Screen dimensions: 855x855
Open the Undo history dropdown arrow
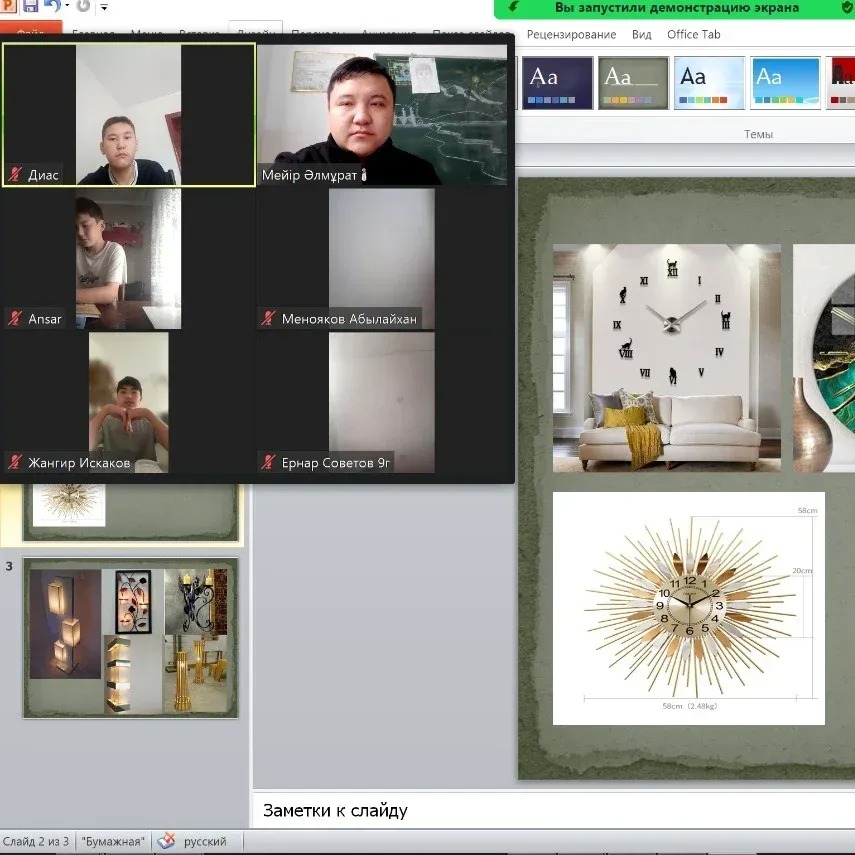click(x=67, y=6)
